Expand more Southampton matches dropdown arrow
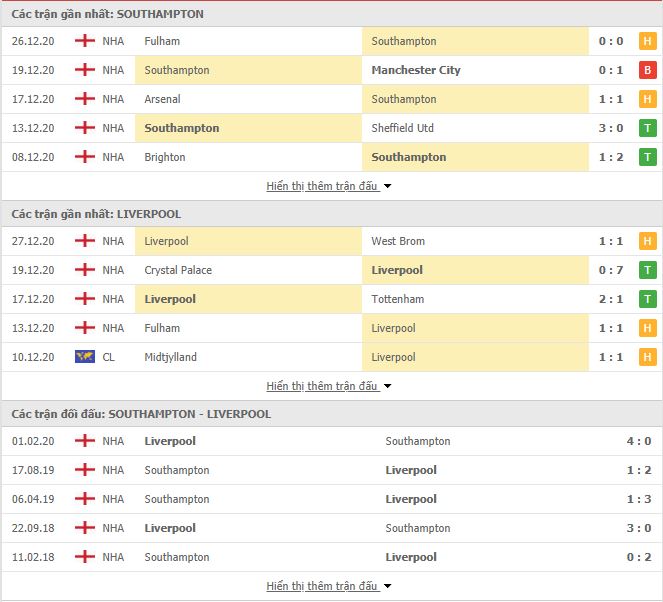 click(388, 186)
